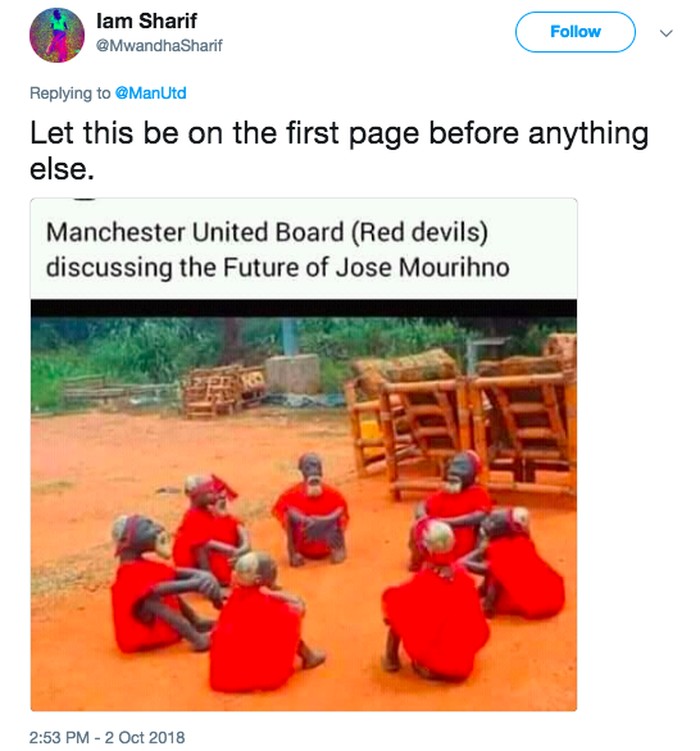The height and width of the screenshot is (751, 700).
Task: Click caption line 'Manchester United Board (Red devils)'
Action: (x=267, y=232)
